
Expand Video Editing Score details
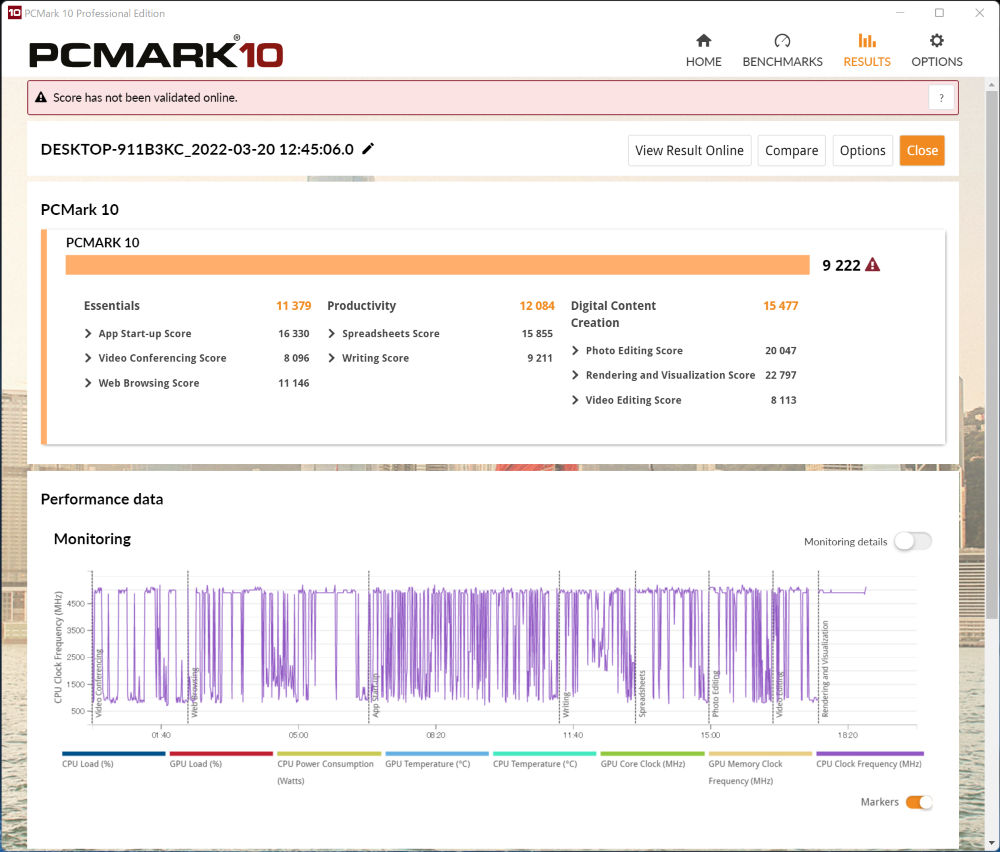coord(575,400)
